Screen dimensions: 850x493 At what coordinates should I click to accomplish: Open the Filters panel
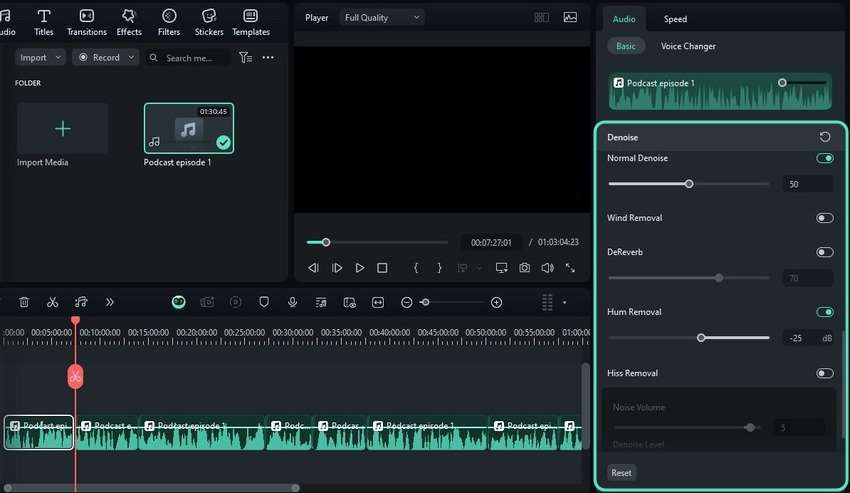click(x=169, y=22)
